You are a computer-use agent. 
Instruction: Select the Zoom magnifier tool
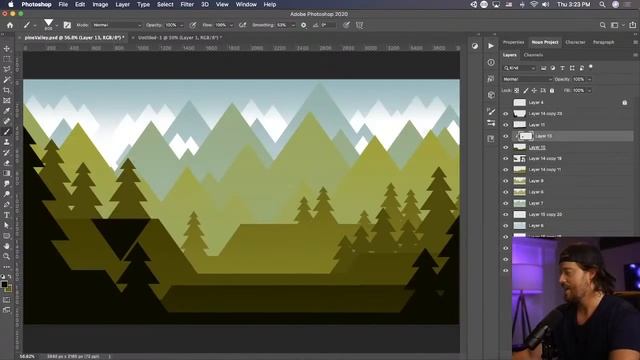tap(7, 256)
